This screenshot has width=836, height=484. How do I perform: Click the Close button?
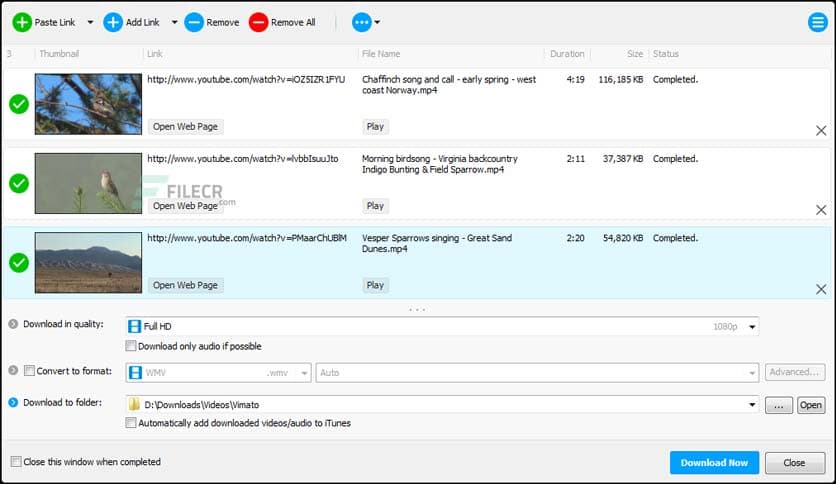tap(794, 463)
